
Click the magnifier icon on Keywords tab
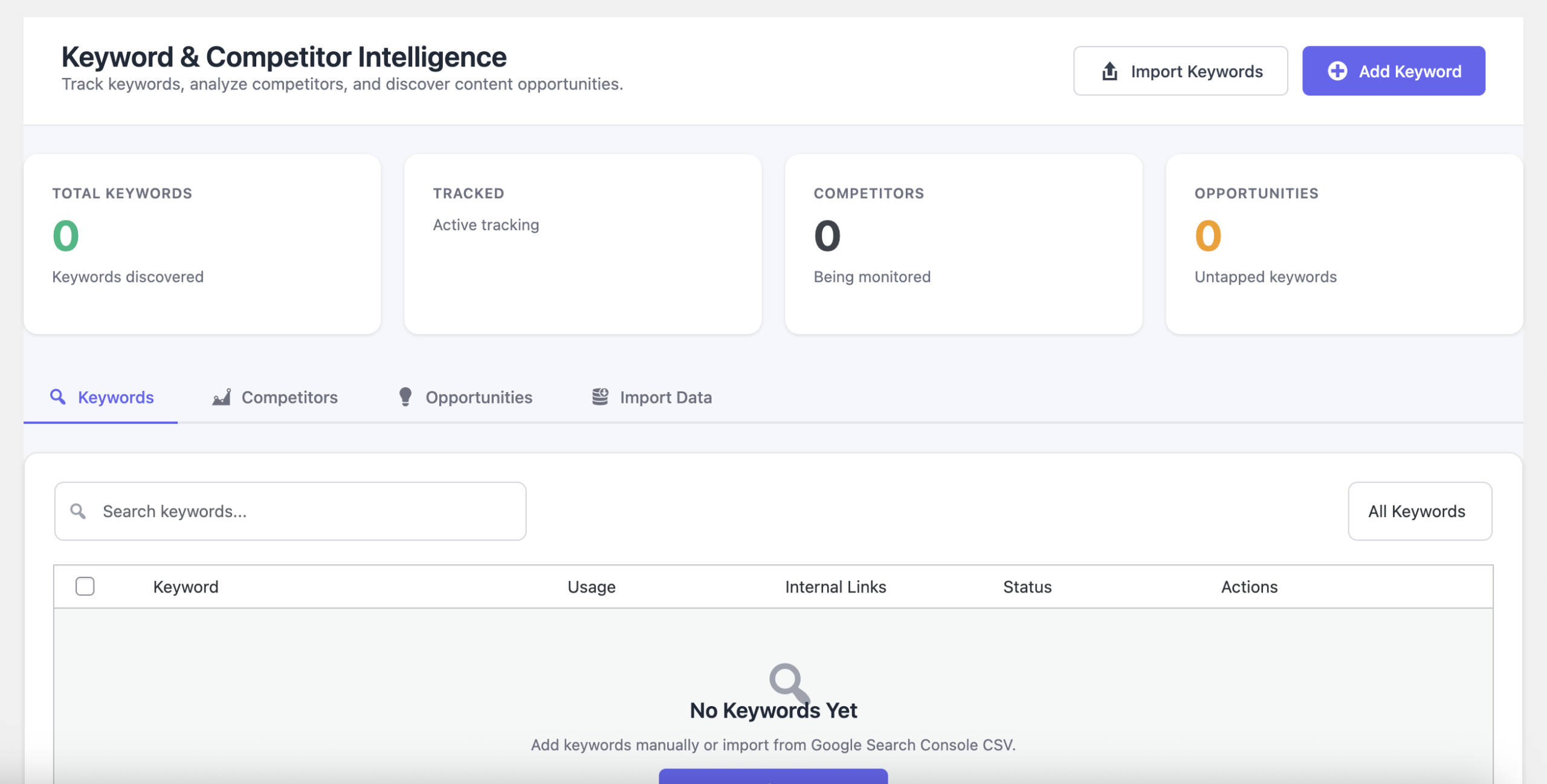pos(57,397)
